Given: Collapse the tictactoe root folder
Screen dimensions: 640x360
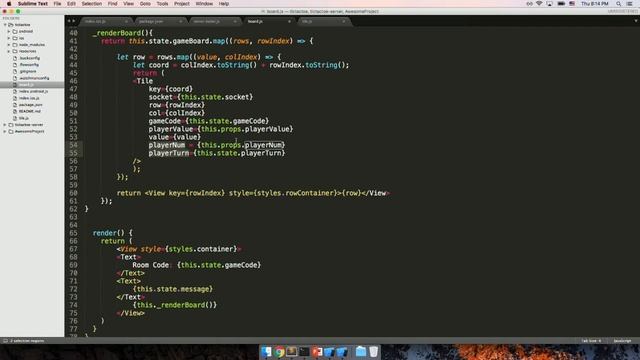Looking at the screenshot, I should point(5,24).
